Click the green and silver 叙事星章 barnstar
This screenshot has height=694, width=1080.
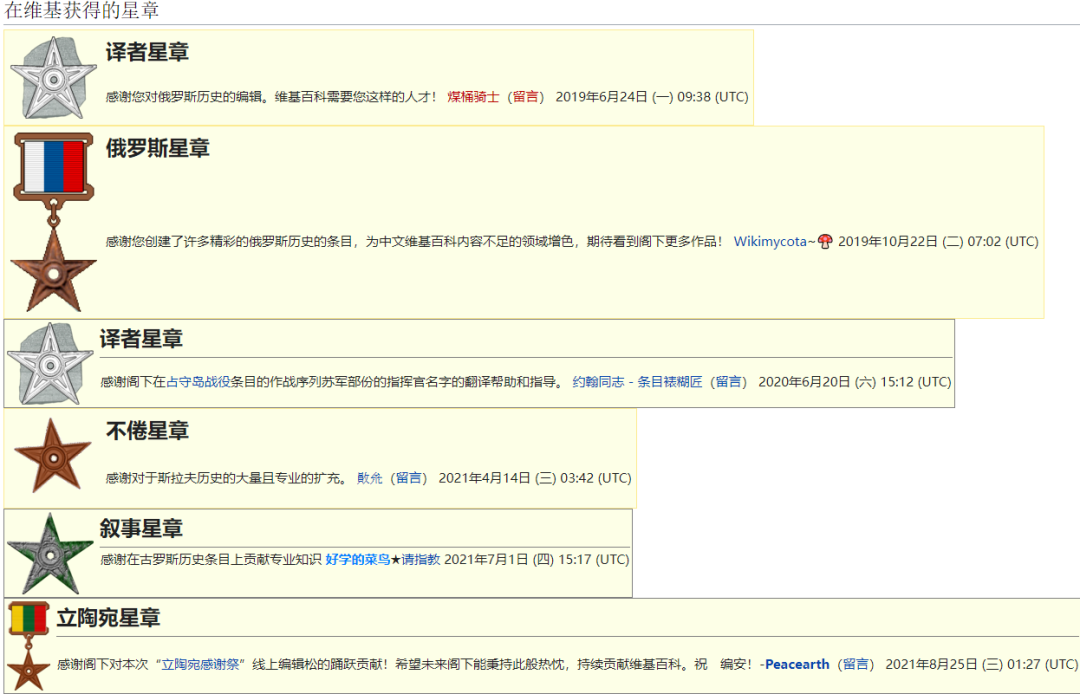pos(50,553)
